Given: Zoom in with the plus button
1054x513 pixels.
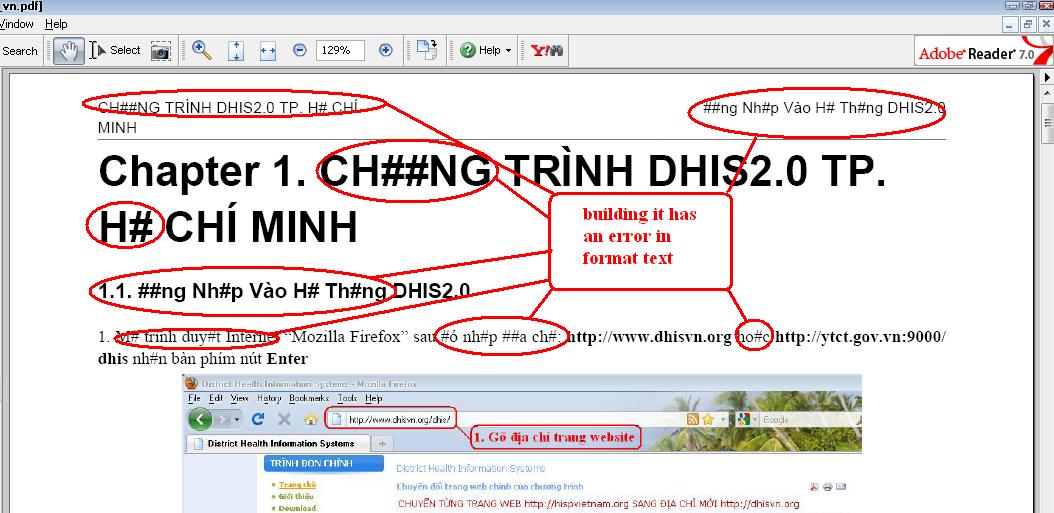Looking at the screenshot, I should tap(386, 50).
